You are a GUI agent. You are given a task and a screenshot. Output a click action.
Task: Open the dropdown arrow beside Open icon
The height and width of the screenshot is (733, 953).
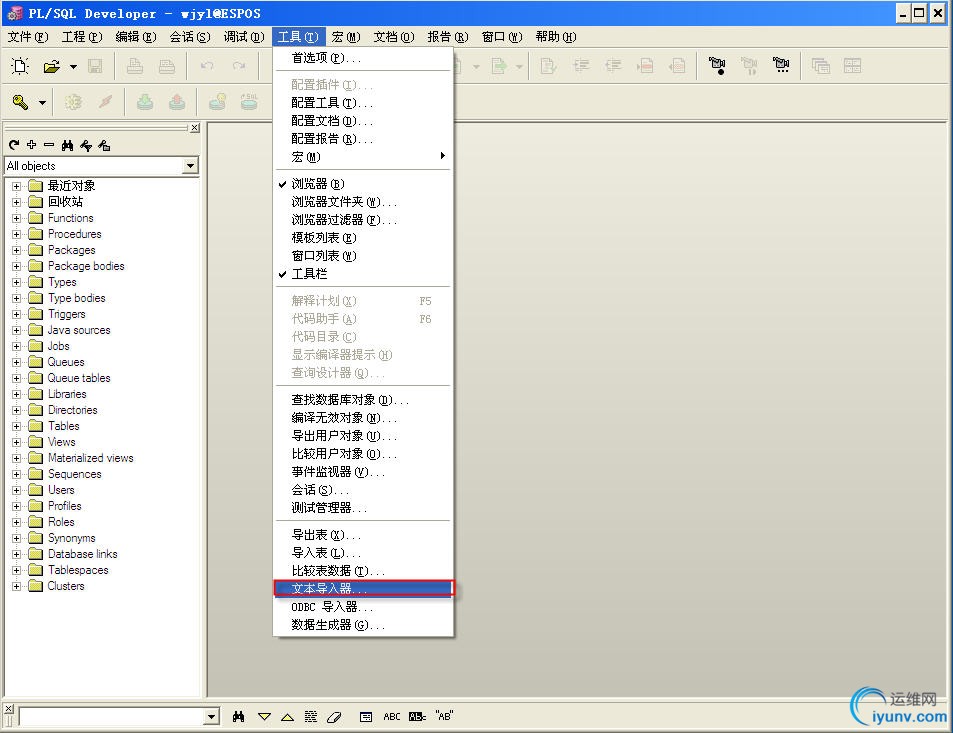(73, 66)
